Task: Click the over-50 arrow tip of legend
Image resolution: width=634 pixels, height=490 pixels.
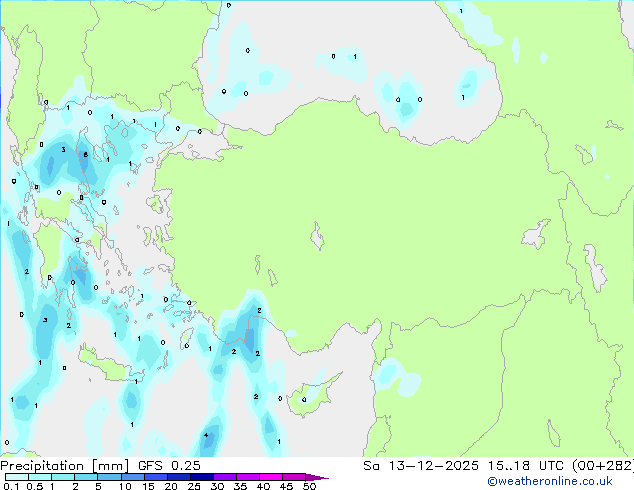Action: click(x=317, y=477)
